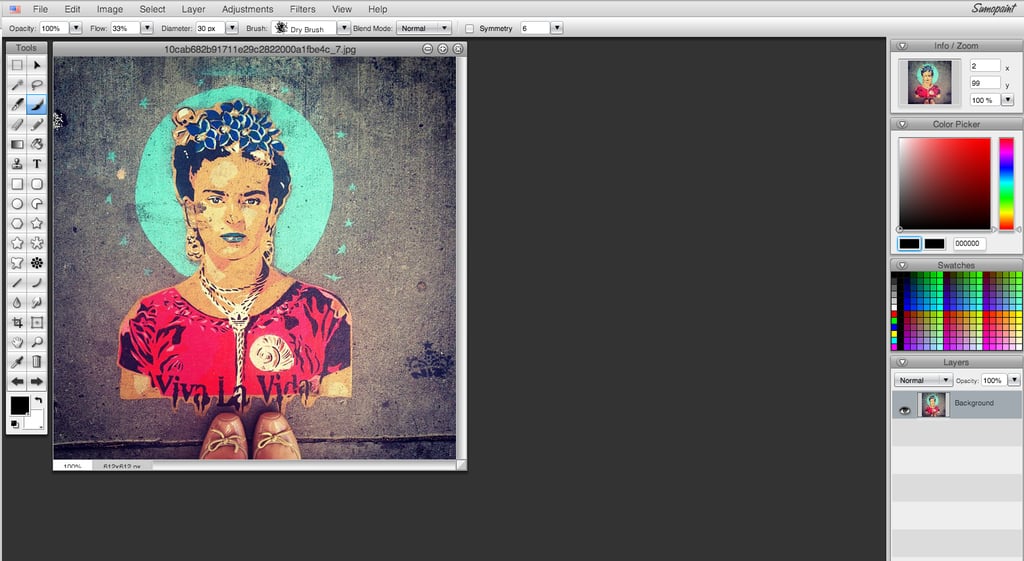The height and width of the screenshot is (561, 1024).
Task: Select the Rectangular Select tool
Action: [17, 65]
